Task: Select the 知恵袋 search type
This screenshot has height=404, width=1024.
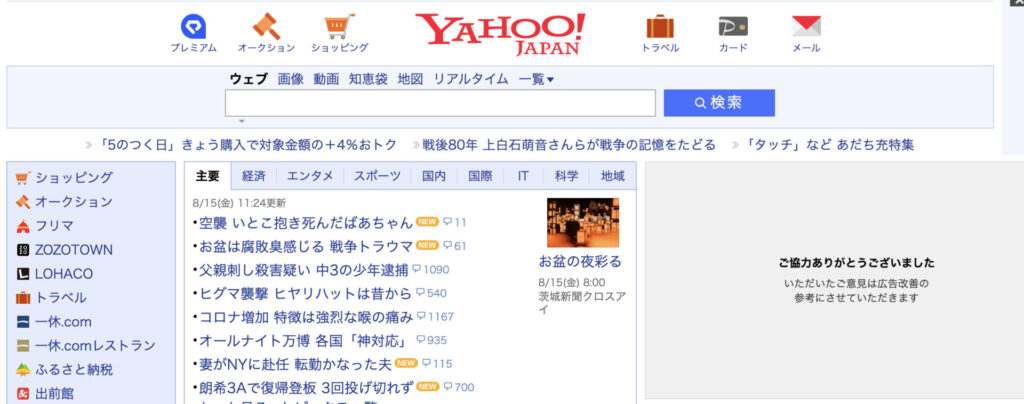Action: [x=368, y=79]
